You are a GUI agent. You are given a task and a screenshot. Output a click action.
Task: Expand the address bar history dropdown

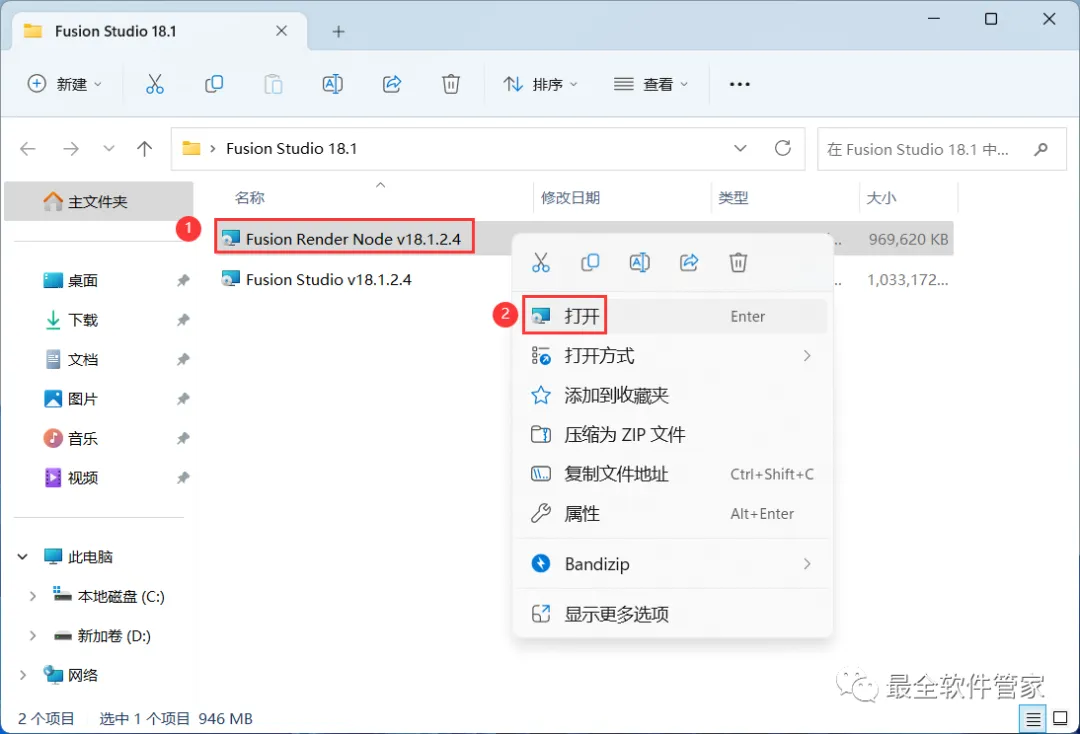740,149
